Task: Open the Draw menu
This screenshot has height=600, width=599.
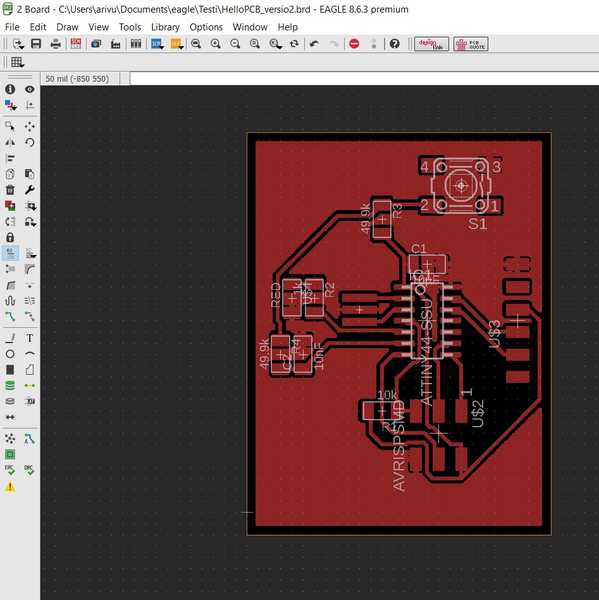Action: 67,27
